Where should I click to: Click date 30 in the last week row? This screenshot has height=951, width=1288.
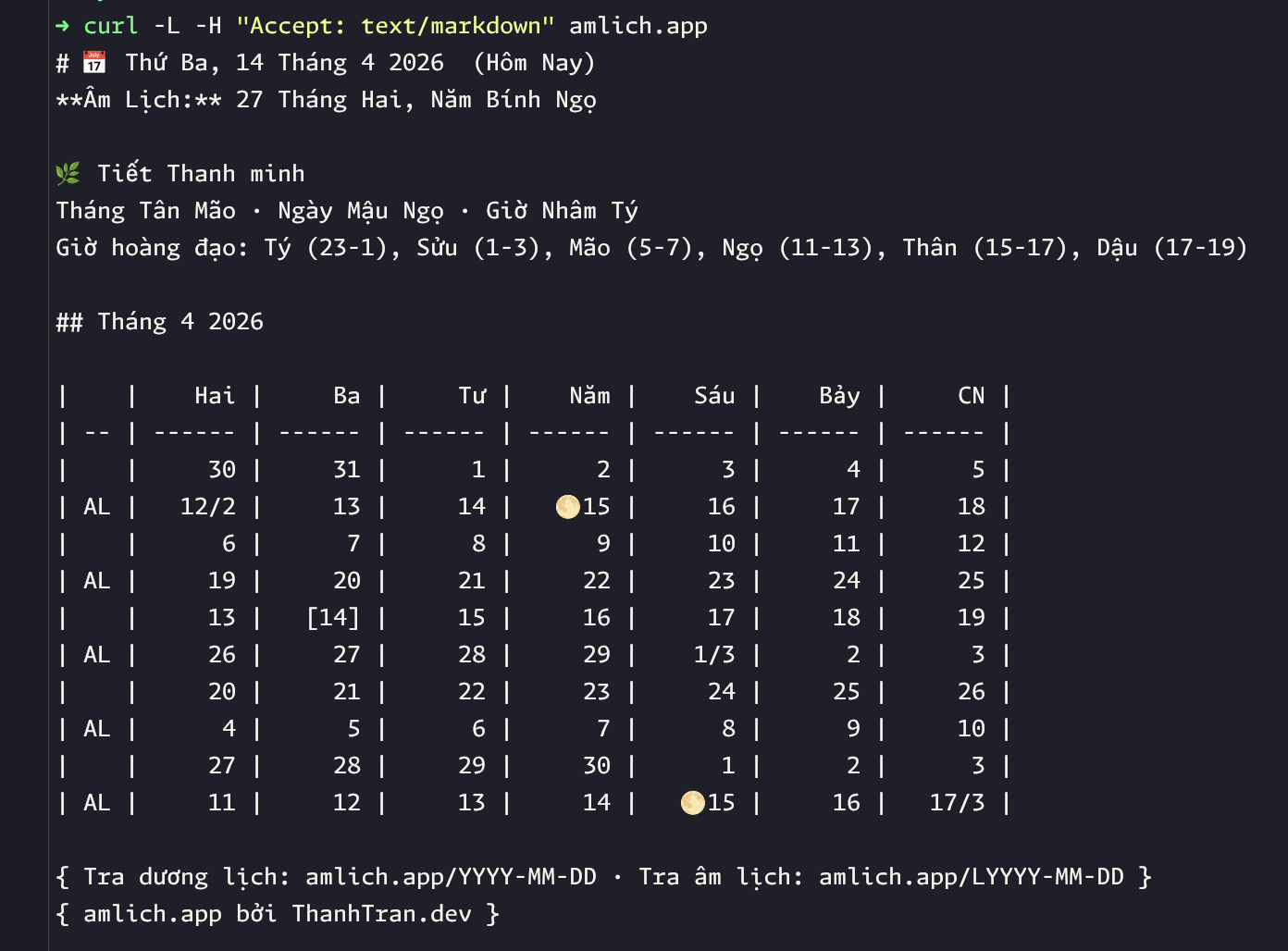pyautogui.click(x=597, y=765)
